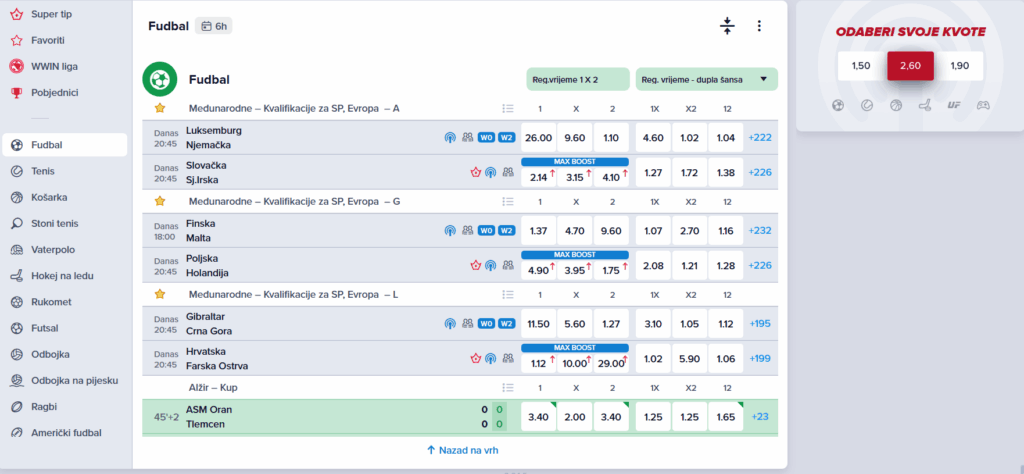Click the collapse-all rows icon
Viewport: 1024px width, 474px height.
tap(727, 26)
